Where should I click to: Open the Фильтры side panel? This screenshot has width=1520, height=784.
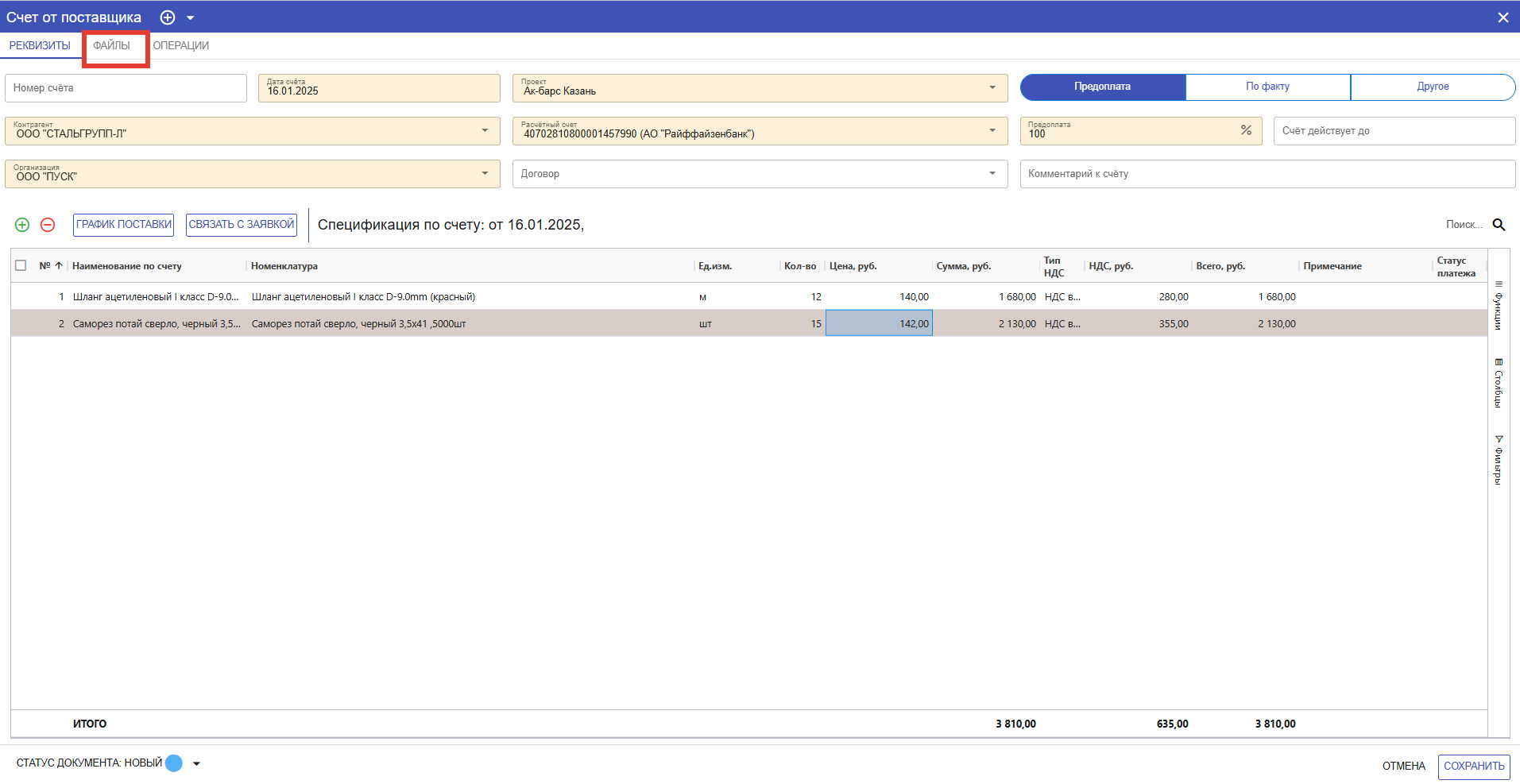coord(1499,461)
